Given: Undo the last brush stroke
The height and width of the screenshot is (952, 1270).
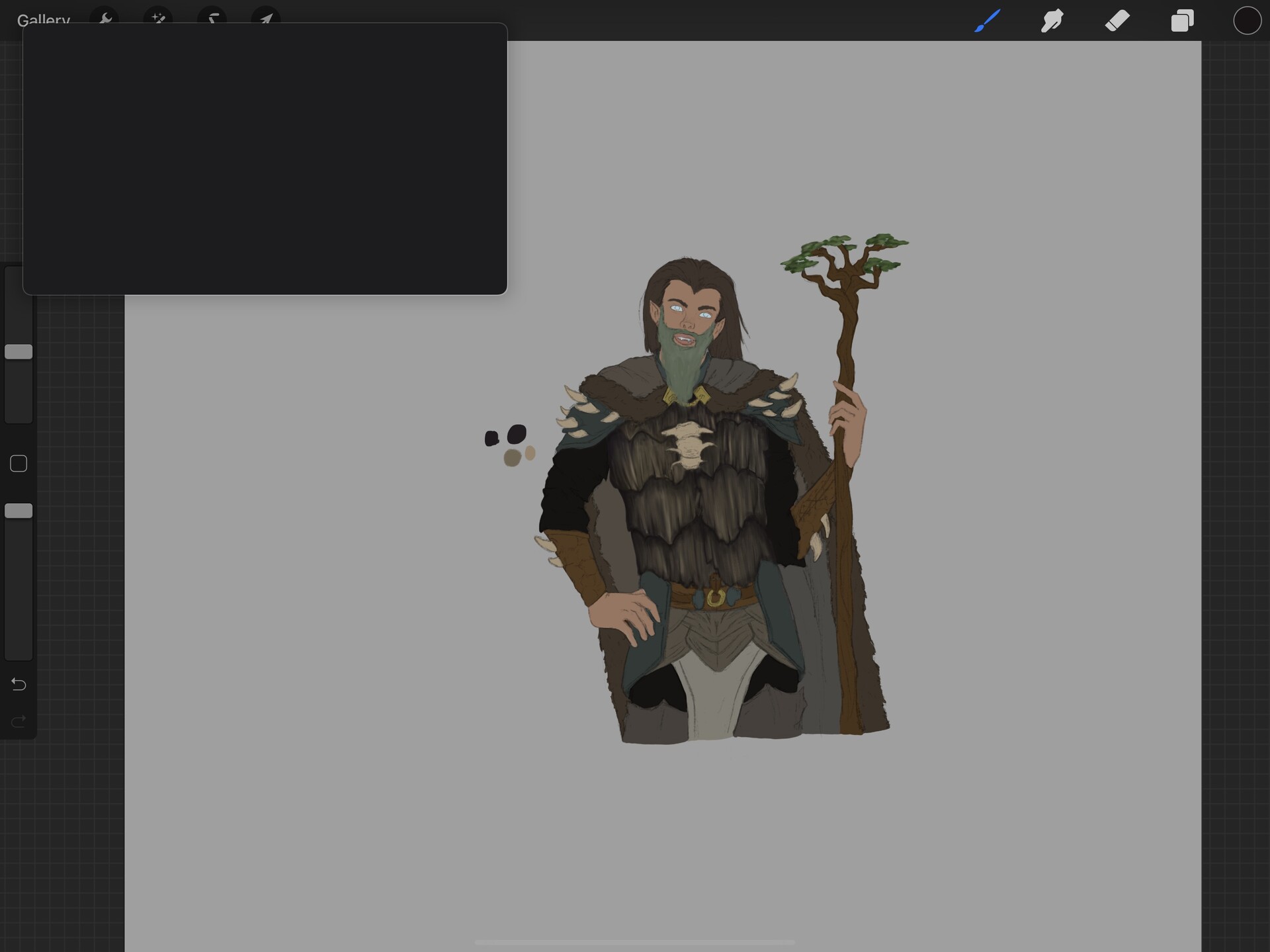Looking at the screenshot, I should [19, 685].
